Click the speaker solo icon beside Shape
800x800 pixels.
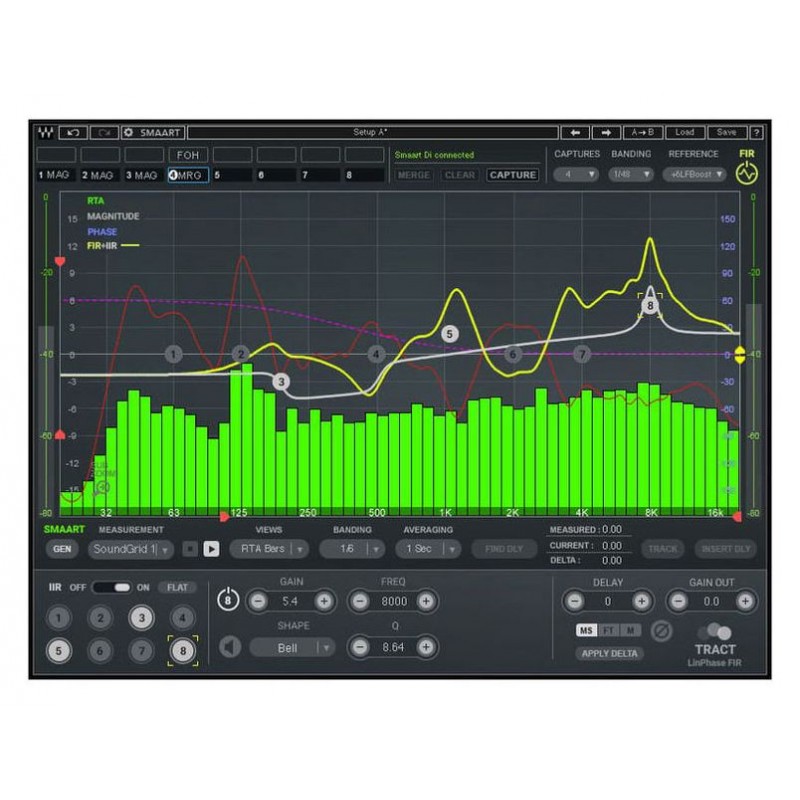click(x=230, y=647)
